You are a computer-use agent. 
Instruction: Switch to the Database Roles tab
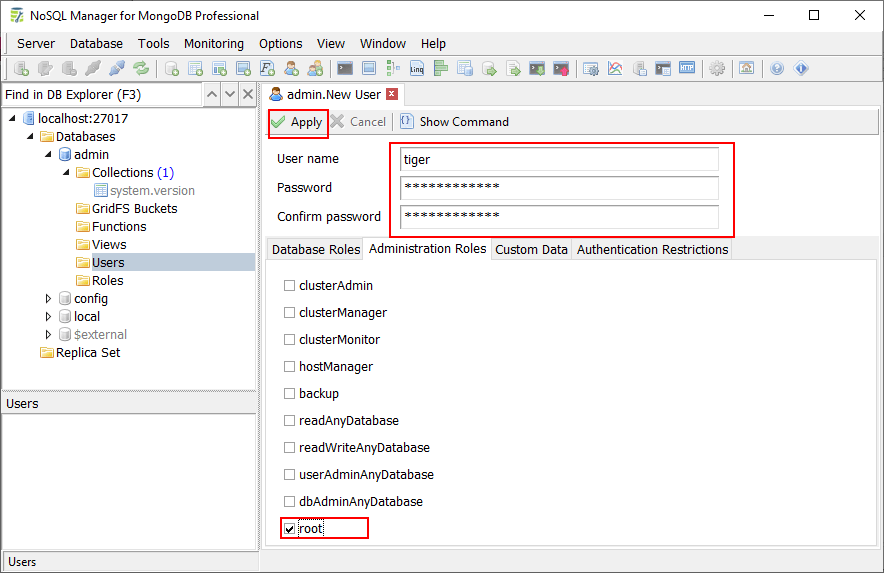click(x=316, y=250)
